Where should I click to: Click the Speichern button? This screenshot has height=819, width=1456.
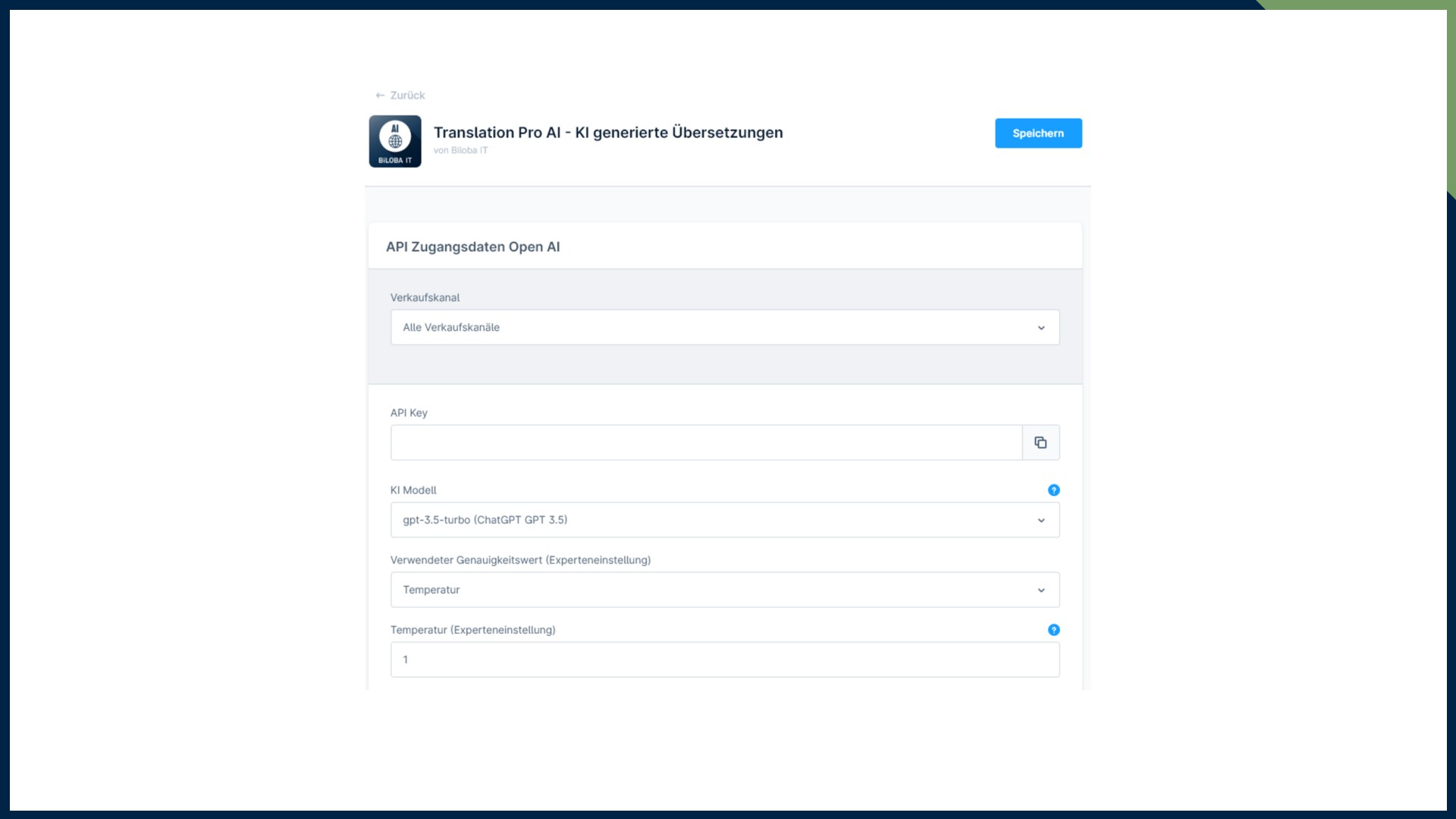pyautogui.click(x=1038, y=133)
